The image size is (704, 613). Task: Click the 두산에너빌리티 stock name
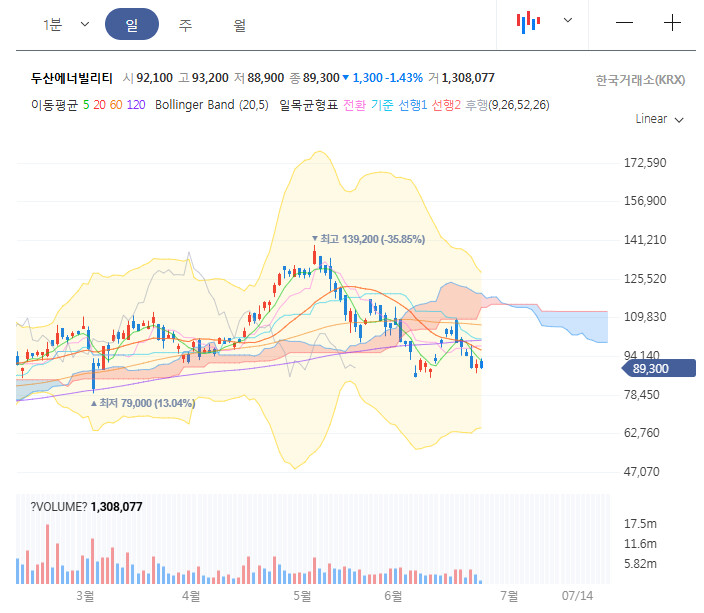71,78
